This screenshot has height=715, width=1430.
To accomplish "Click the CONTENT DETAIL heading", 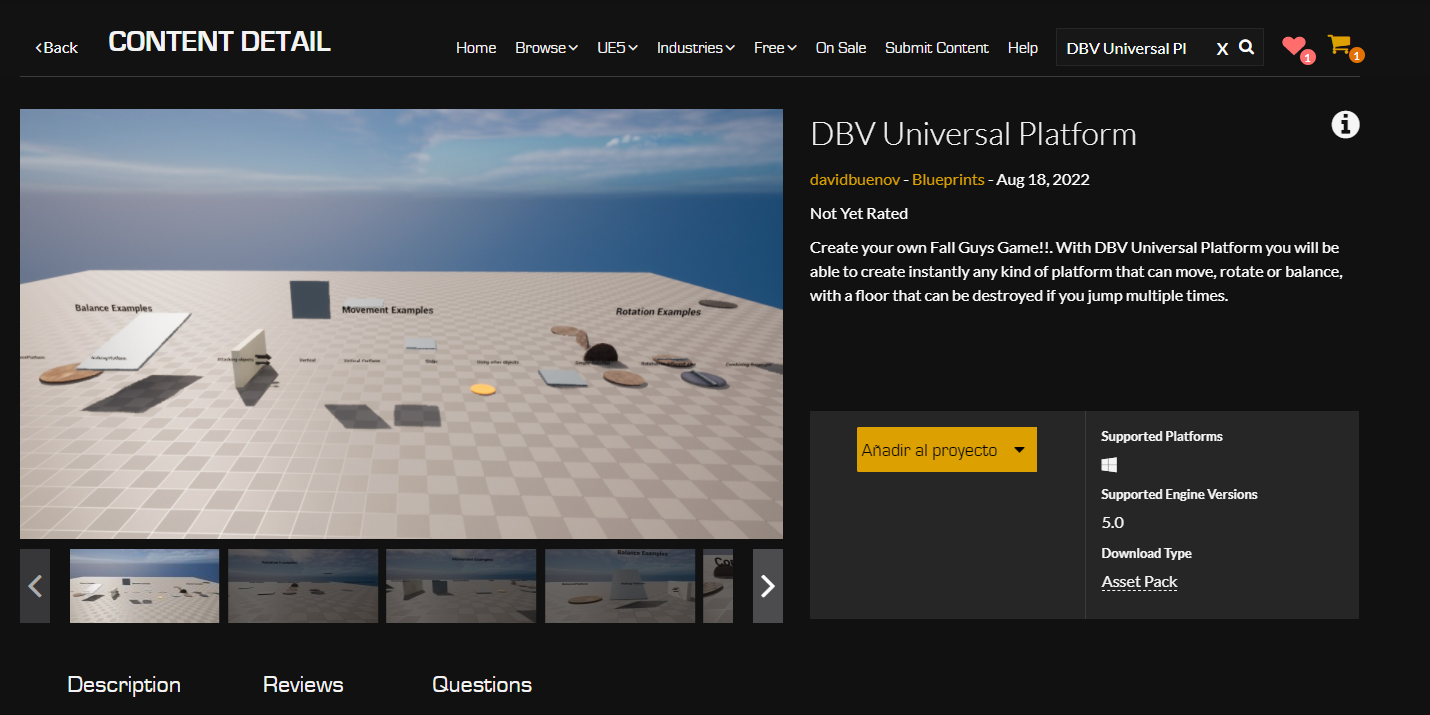I will 219,42.
